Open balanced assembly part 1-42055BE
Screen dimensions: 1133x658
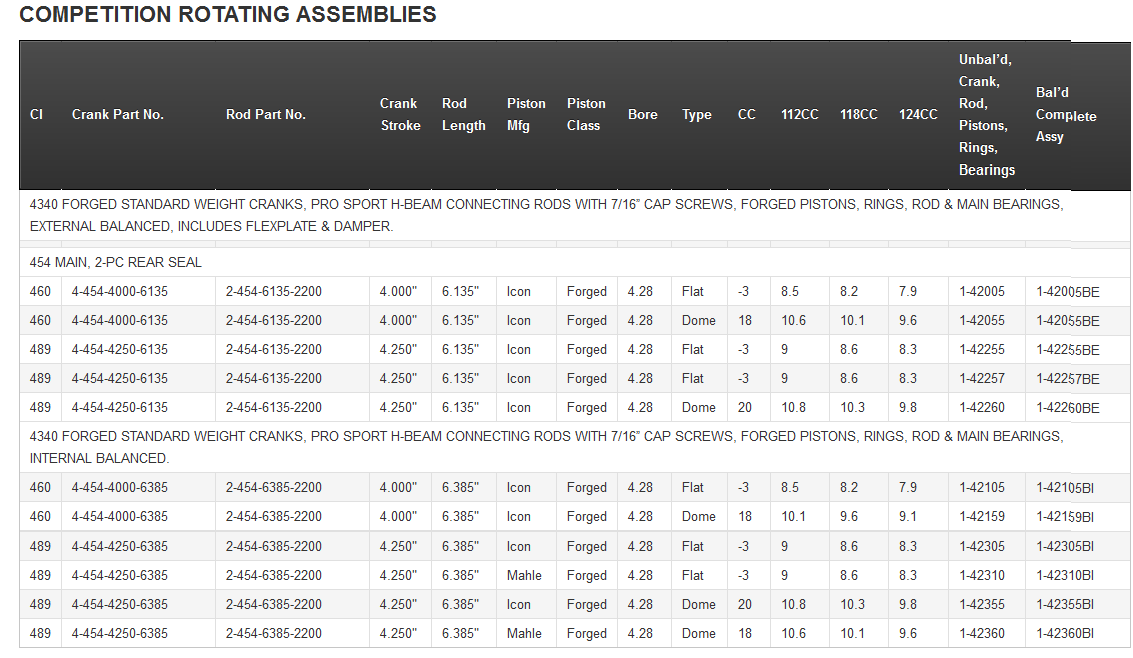1067,321
